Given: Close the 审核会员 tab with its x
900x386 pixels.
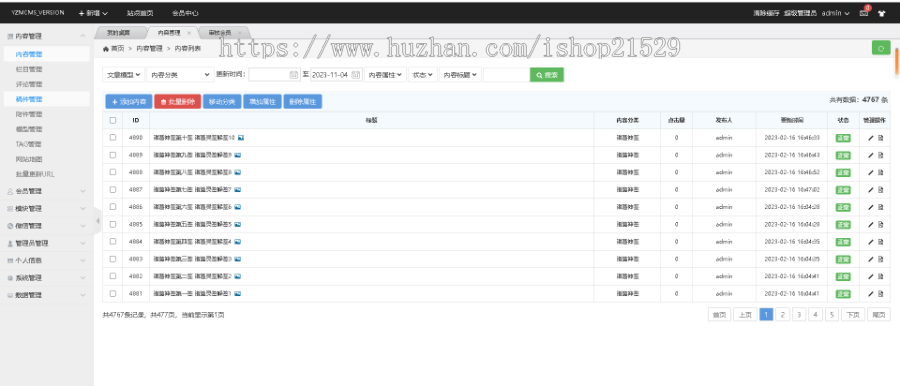Looking at the screenshot, I should pyautogui.click(x=239, y=33).
